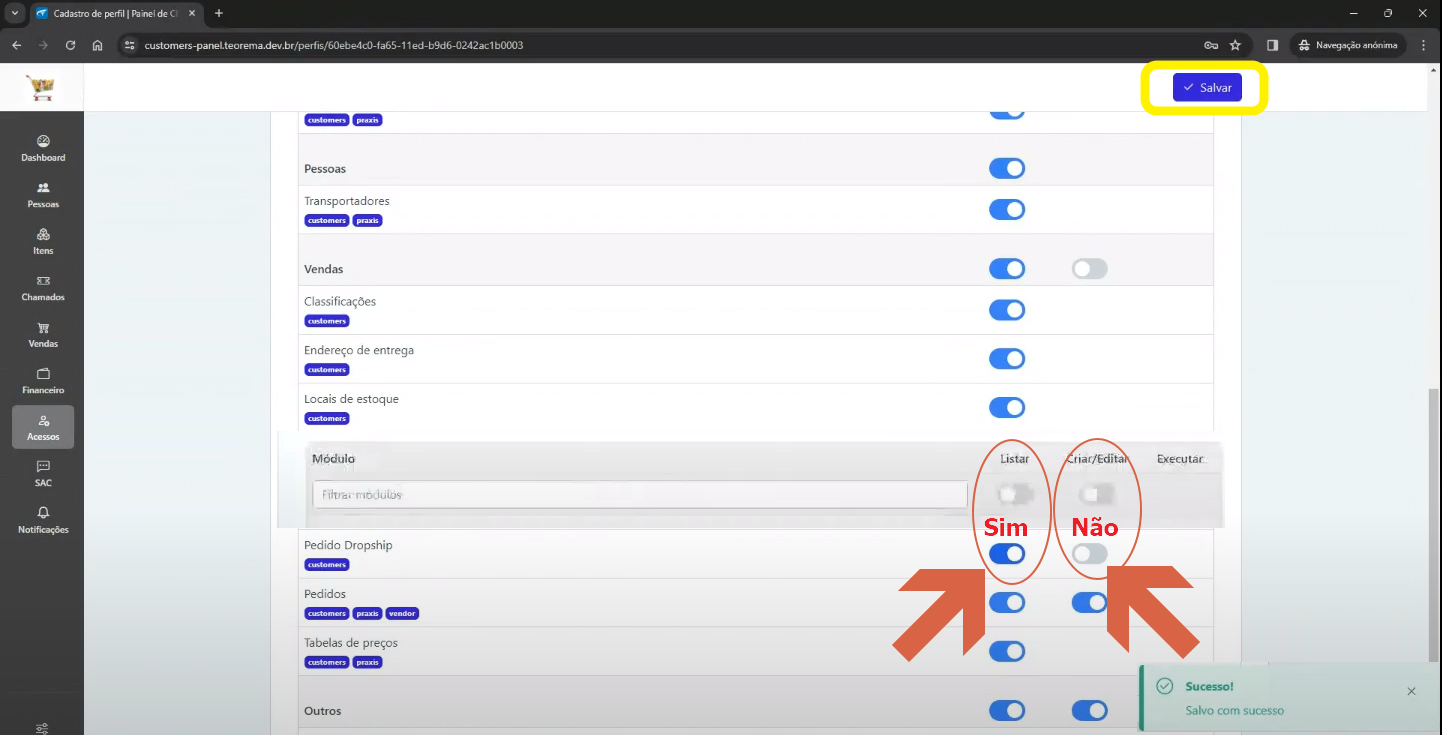This screenshot has height=735, width=1442.
Task: Open the browser side panel
Action: (x=1272, y=45)
